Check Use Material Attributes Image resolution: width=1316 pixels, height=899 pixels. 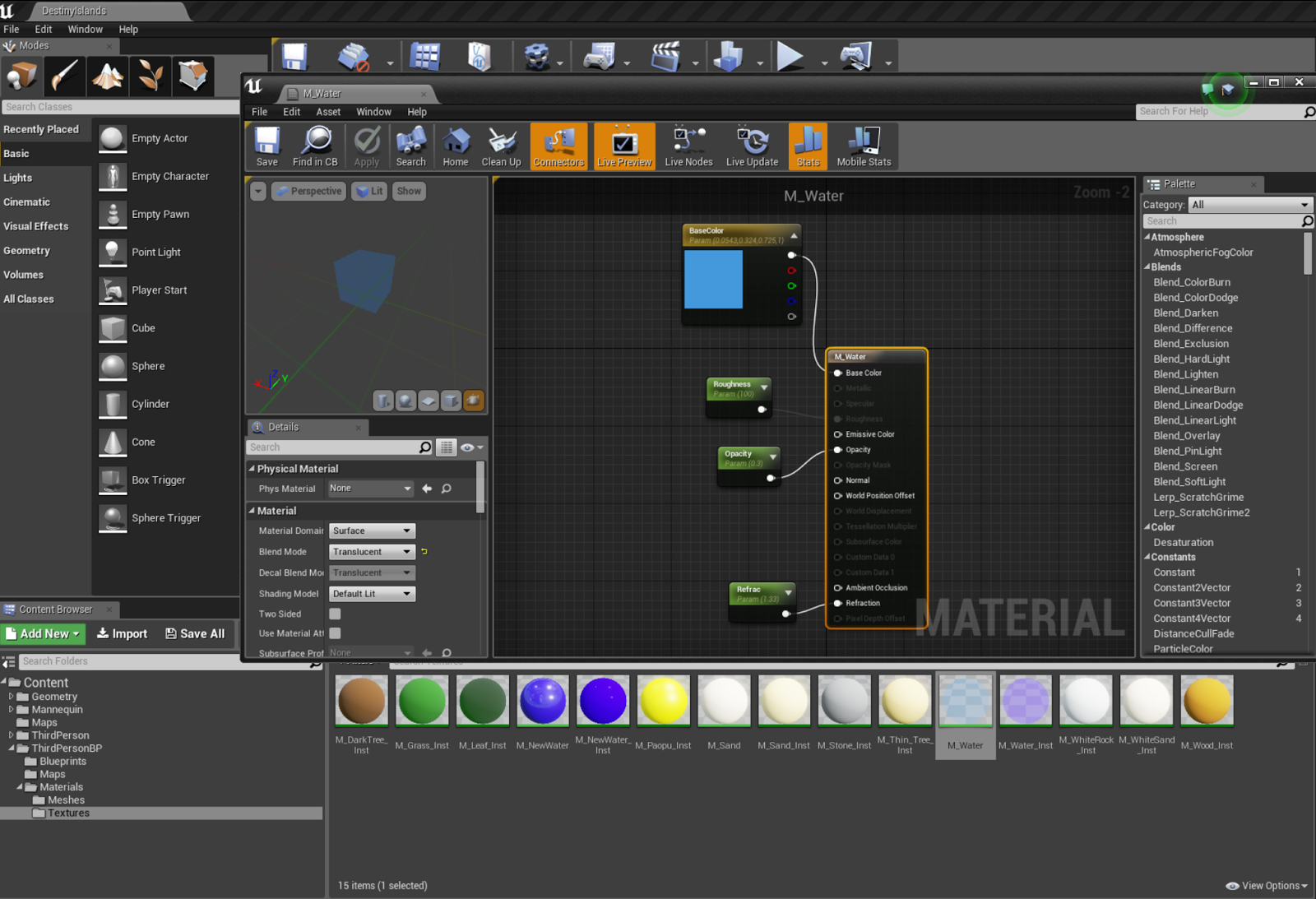click(335, 633)
